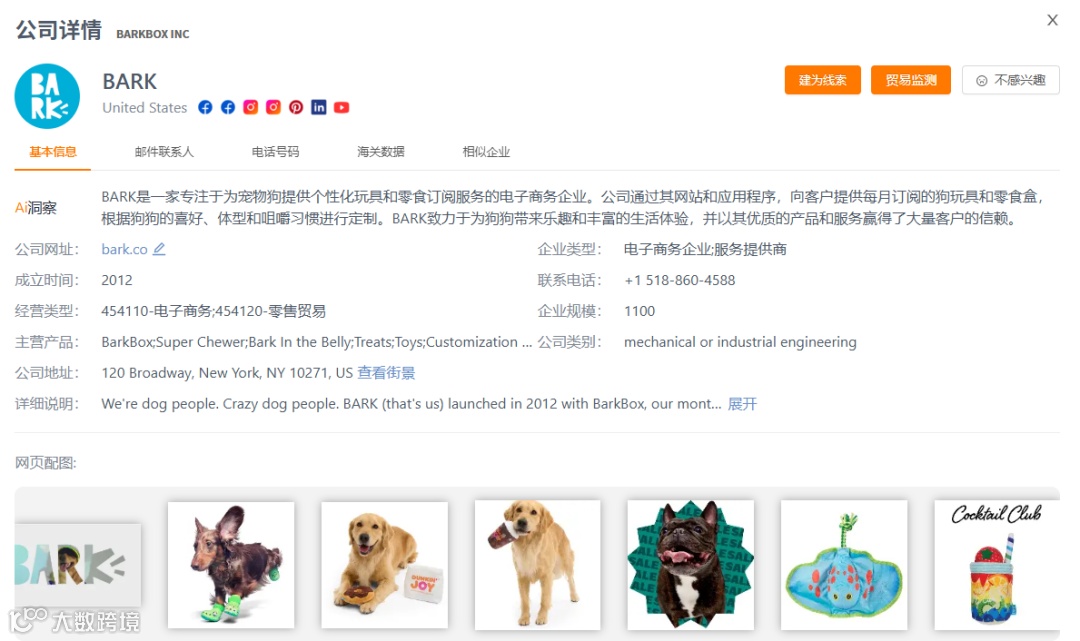
Task: Switch to the 邮件联系人 tab
Action: (x=164, y=151)
